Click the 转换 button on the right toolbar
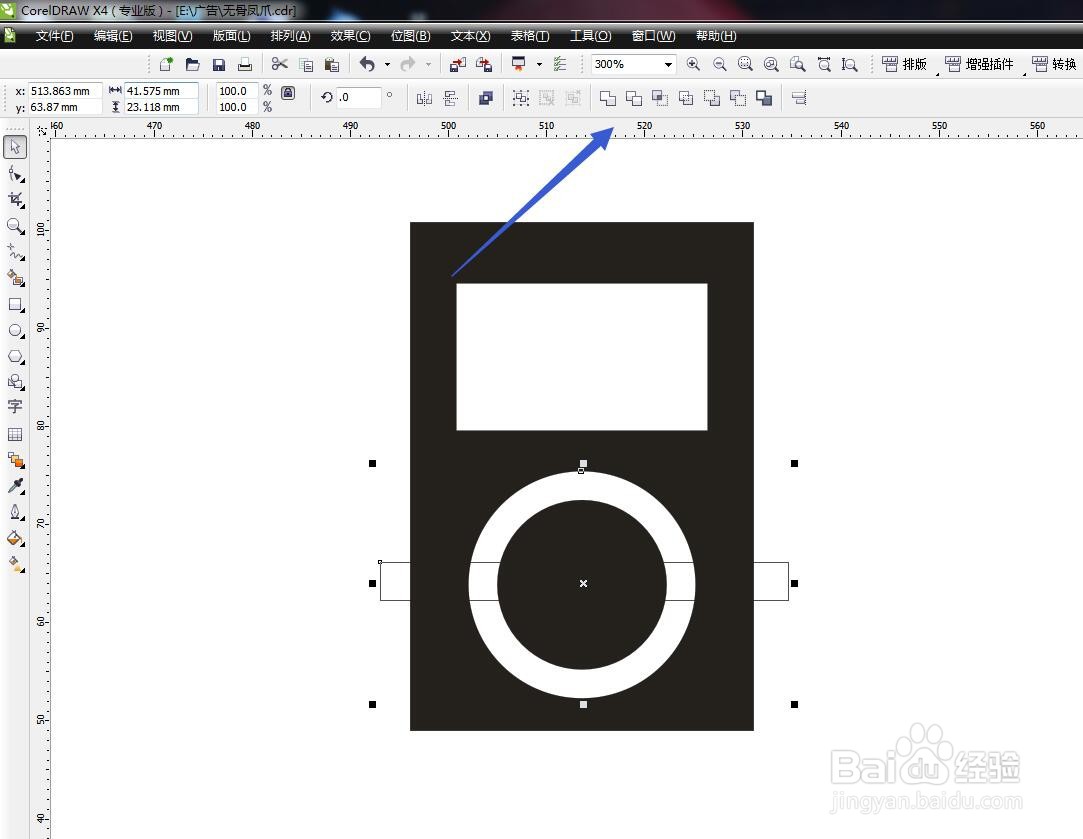The image size is (1083, 839). tap(1056, 64)
